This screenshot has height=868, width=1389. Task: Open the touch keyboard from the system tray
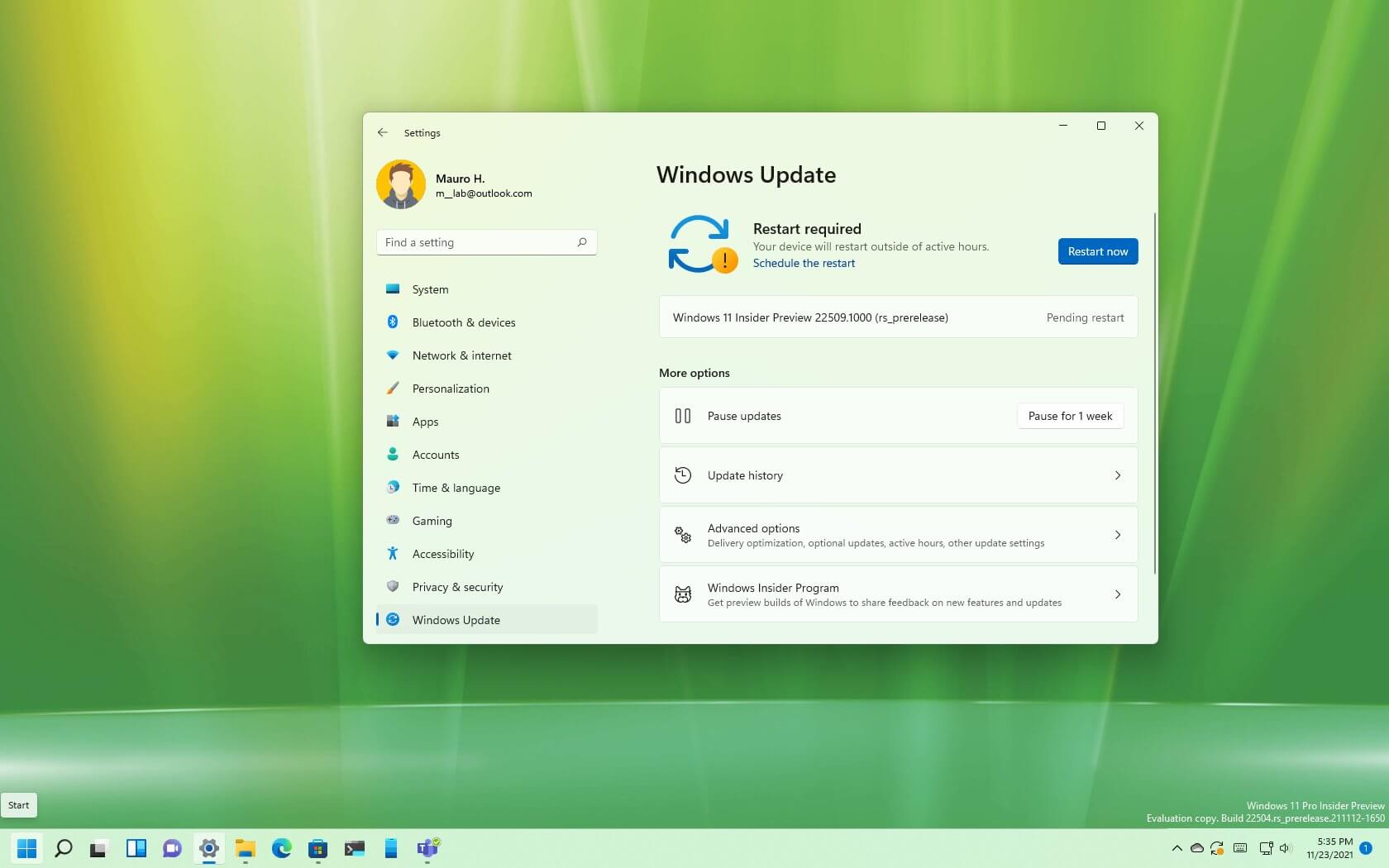pos(1239,849)
